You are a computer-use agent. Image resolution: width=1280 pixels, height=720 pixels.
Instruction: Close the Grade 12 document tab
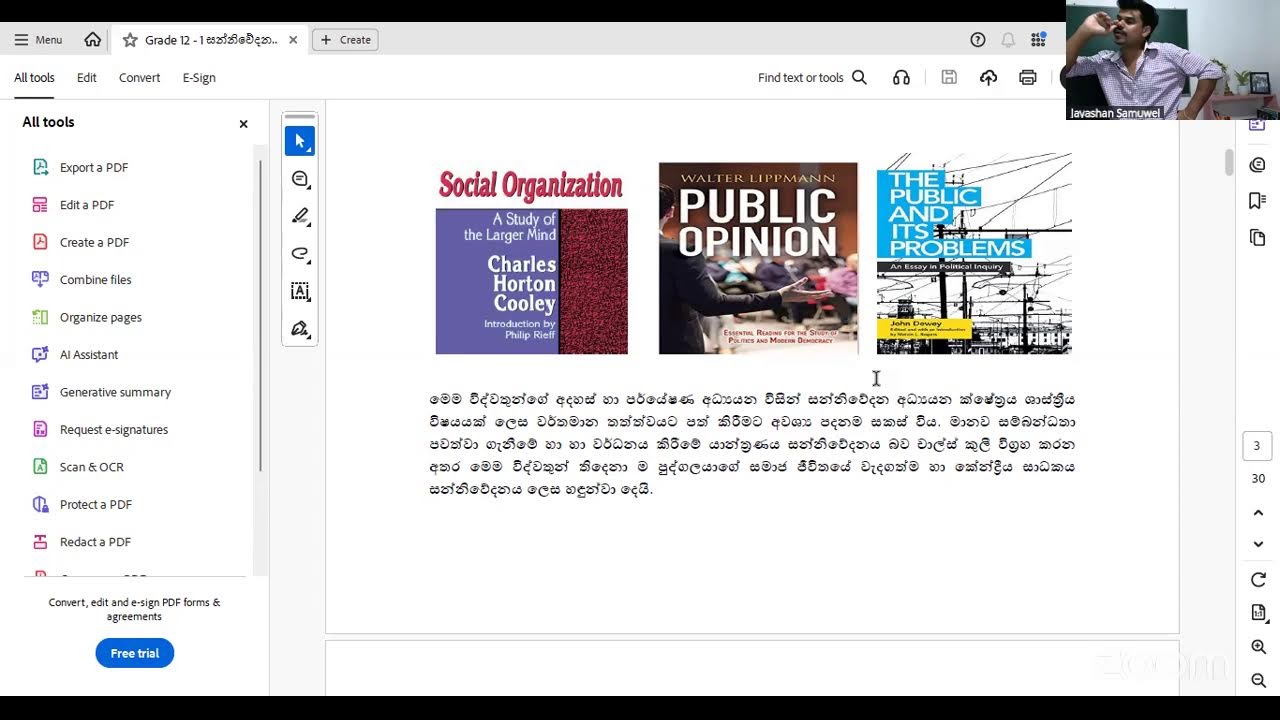[x=293, y=40]
